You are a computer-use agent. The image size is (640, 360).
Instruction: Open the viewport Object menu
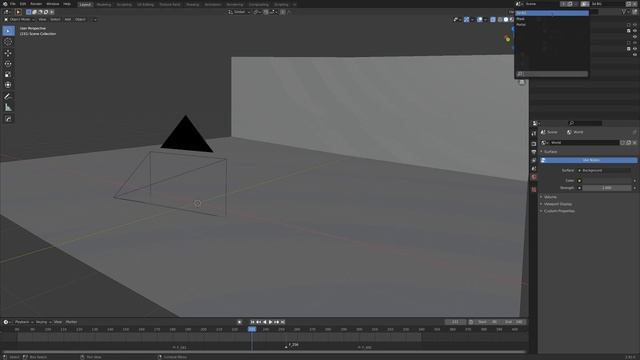[x=80, y=19]
